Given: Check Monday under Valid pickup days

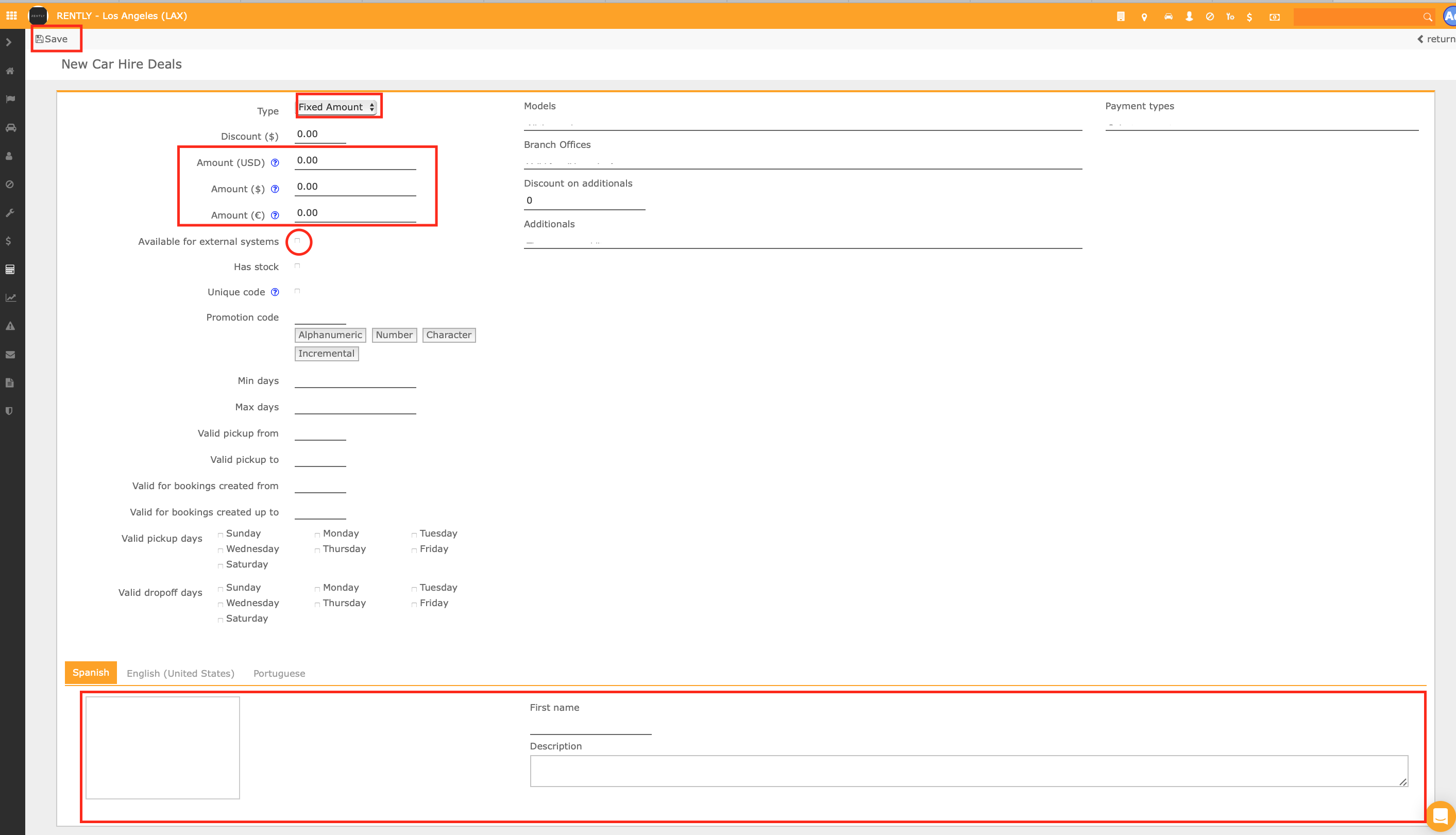Looking at the screenshot, I should click(317, 535).
